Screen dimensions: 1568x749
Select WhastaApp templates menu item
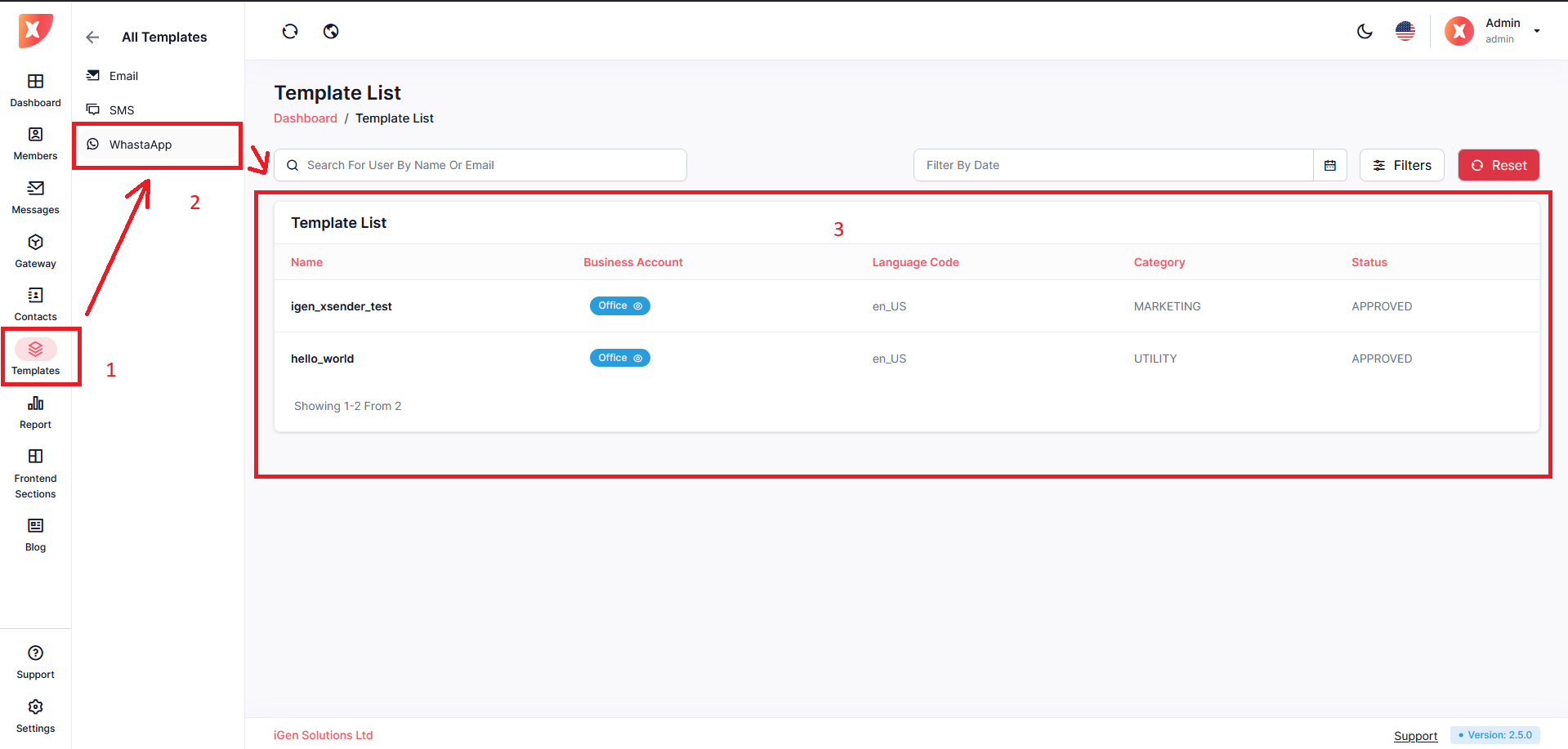(x=141, y=145)
